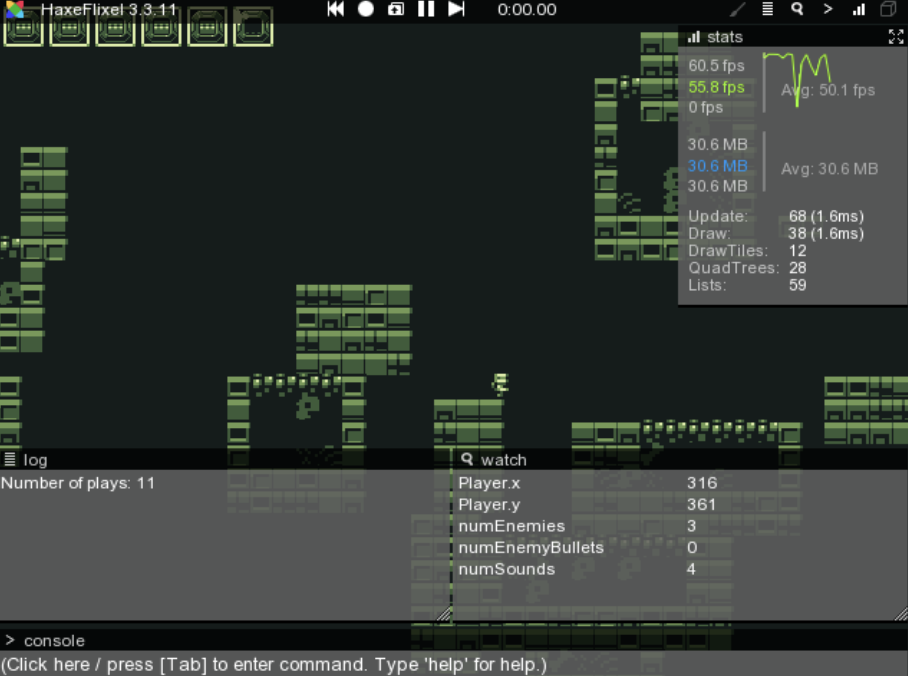Toggle the console window from the toolbar
The height and width of the screenshot is (676, 908).
[828, 10]
